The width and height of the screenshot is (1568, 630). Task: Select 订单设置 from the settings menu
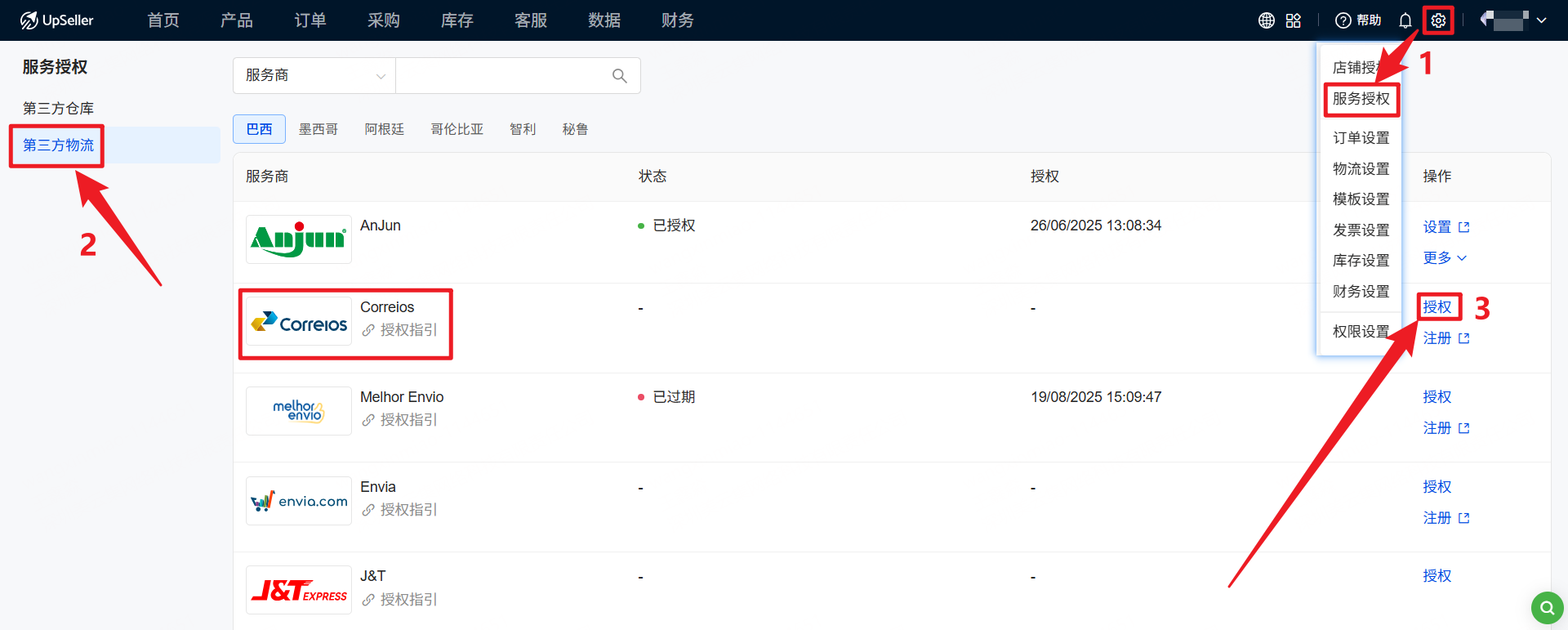1361,138
